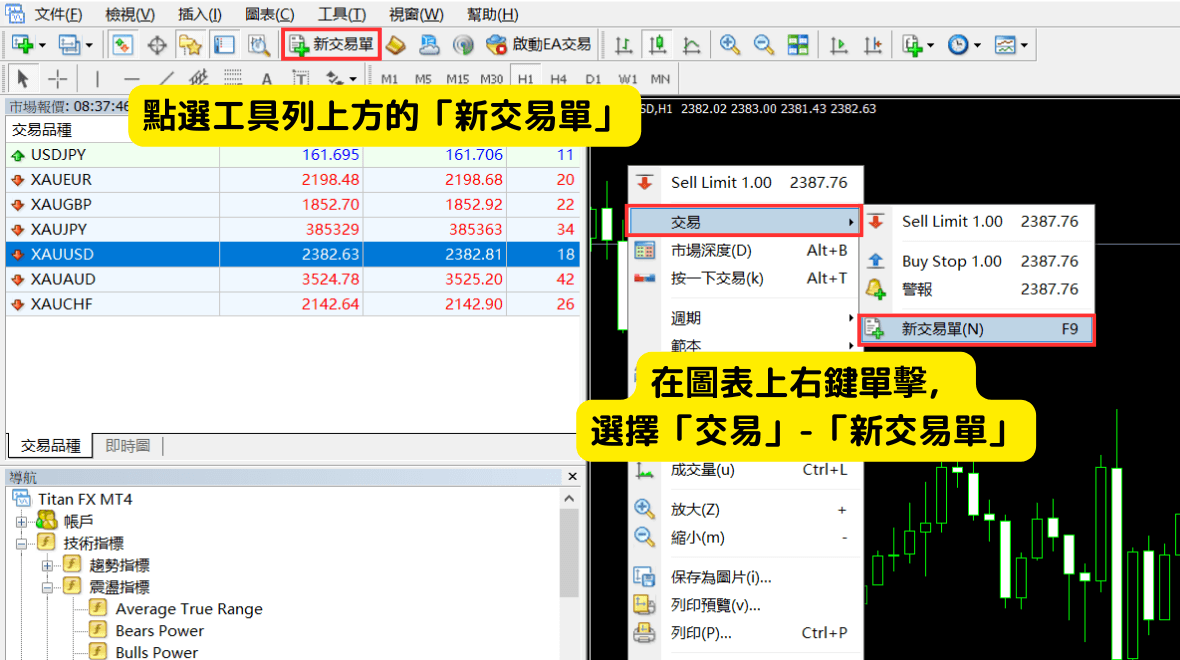This screenshot has width=1180, height=660.
Task: Select the crosshair cursor tool
Action: pyautogui.click(x=58, y=79)
